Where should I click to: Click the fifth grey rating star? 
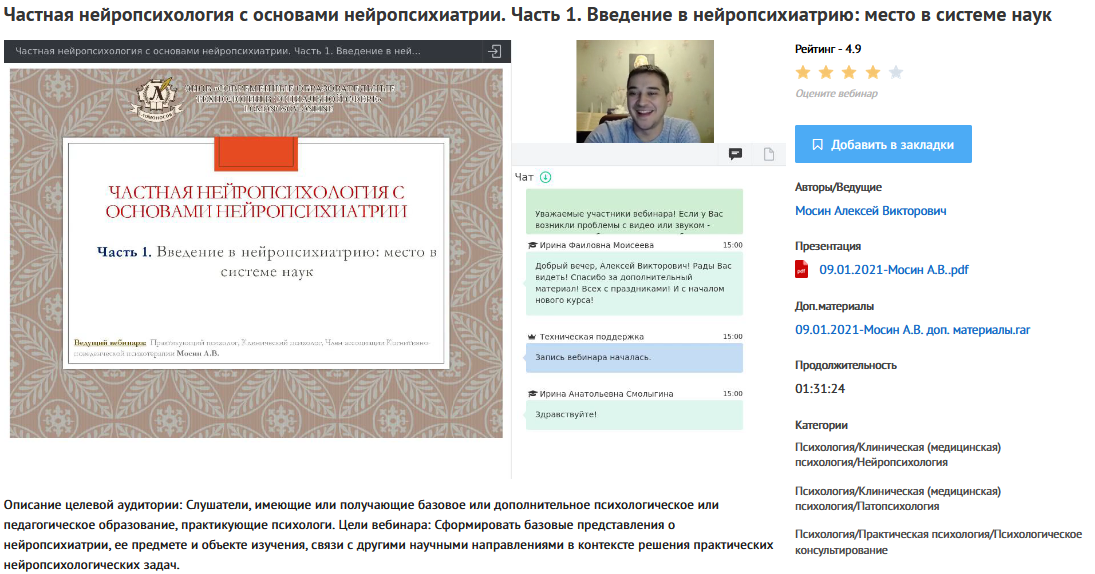pyautogui.click(x=895, y=72)
